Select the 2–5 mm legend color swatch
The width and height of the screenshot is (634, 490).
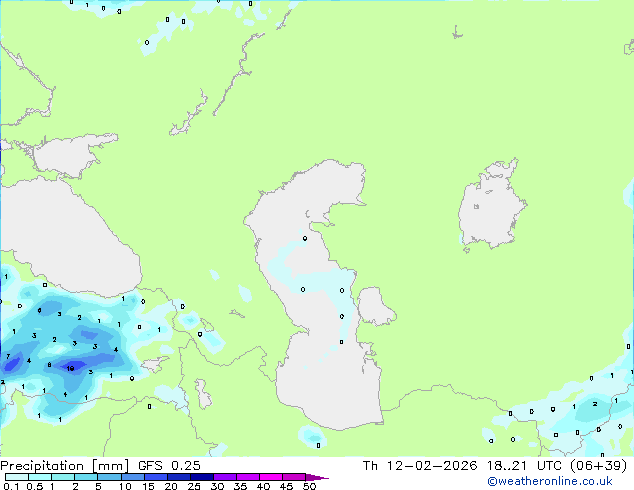tap(86, 477)
